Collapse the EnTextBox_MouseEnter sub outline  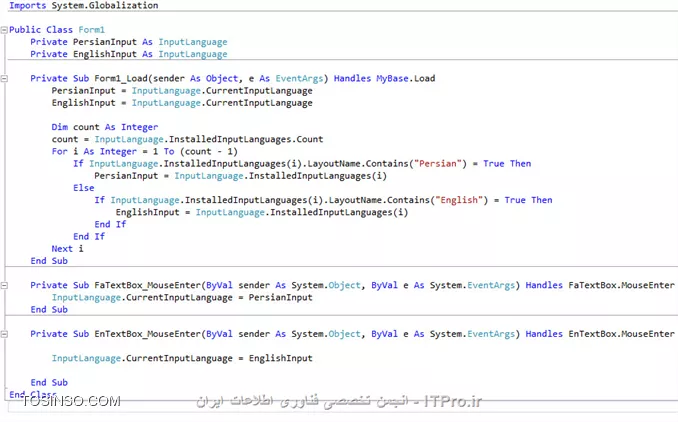tap(4, 334)
